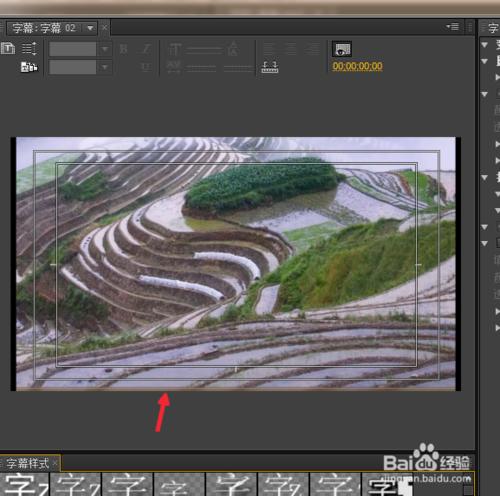Open the font style dropdown arrow
Screen dimensions: 500x496
click(x=105, y=67)
